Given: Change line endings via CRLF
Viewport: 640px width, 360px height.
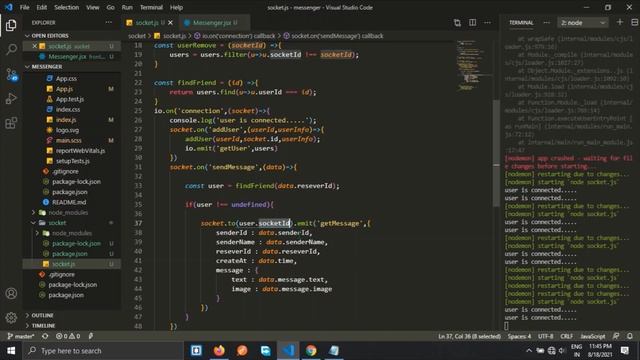Looking at the screenshot, I should (x=567, y=336).
